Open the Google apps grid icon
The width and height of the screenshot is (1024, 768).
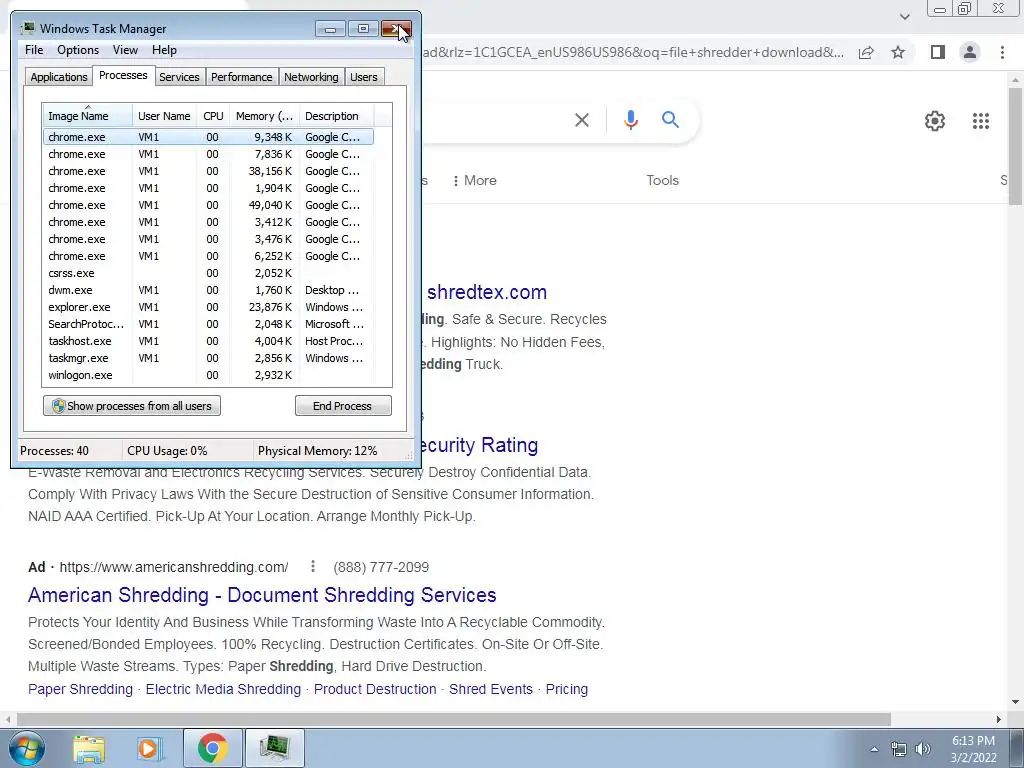[980, 121]
